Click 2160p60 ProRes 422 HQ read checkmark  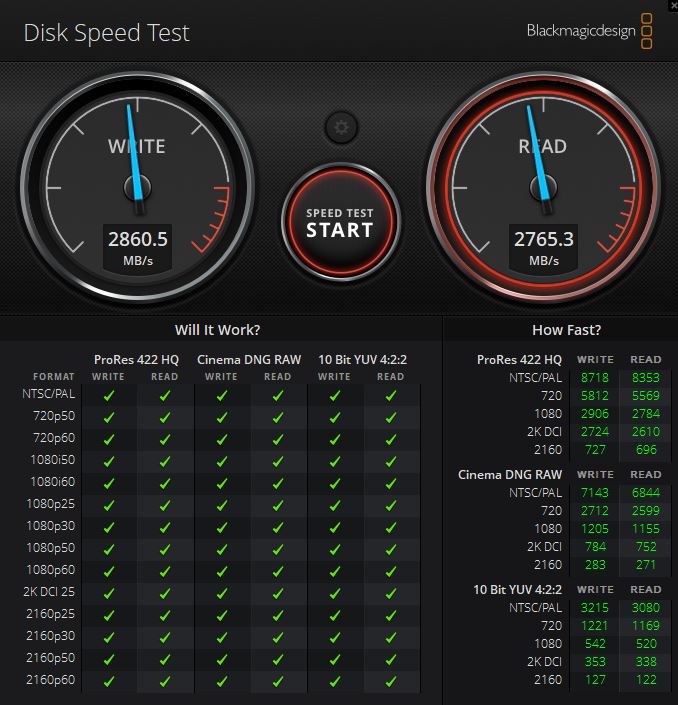165,682
